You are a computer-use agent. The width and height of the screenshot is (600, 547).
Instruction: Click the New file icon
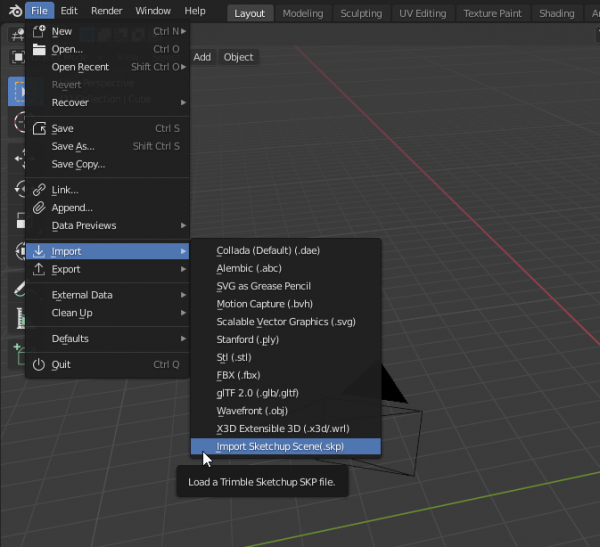tap(39, 31)
